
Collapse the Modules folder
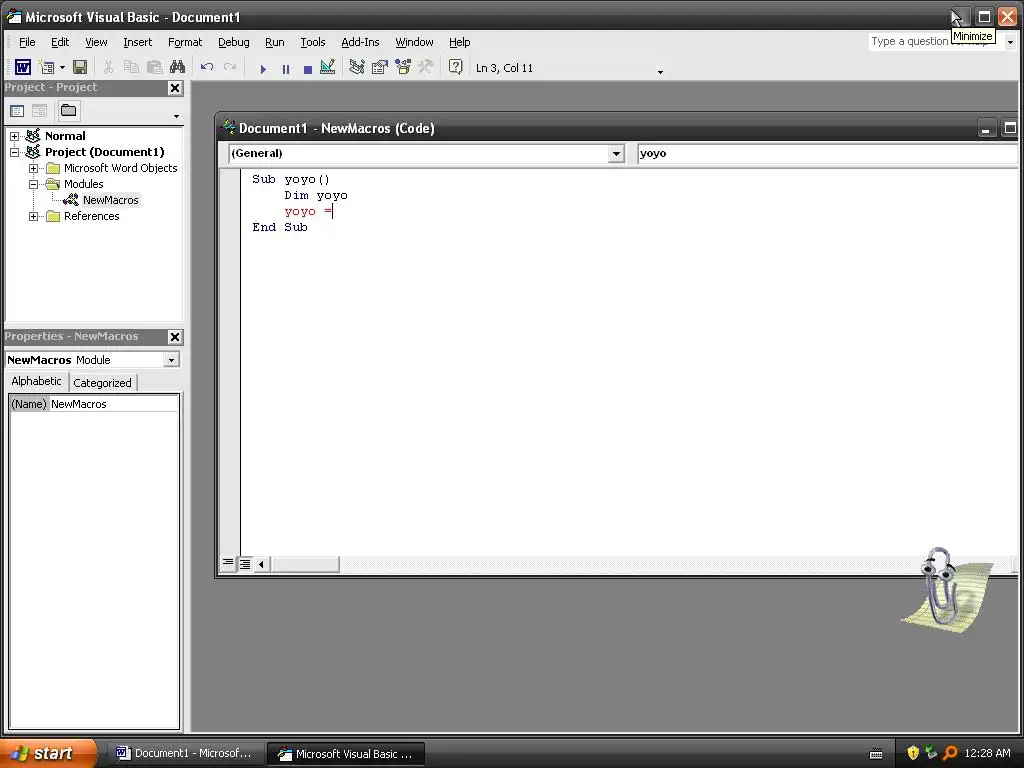(33, 184)
